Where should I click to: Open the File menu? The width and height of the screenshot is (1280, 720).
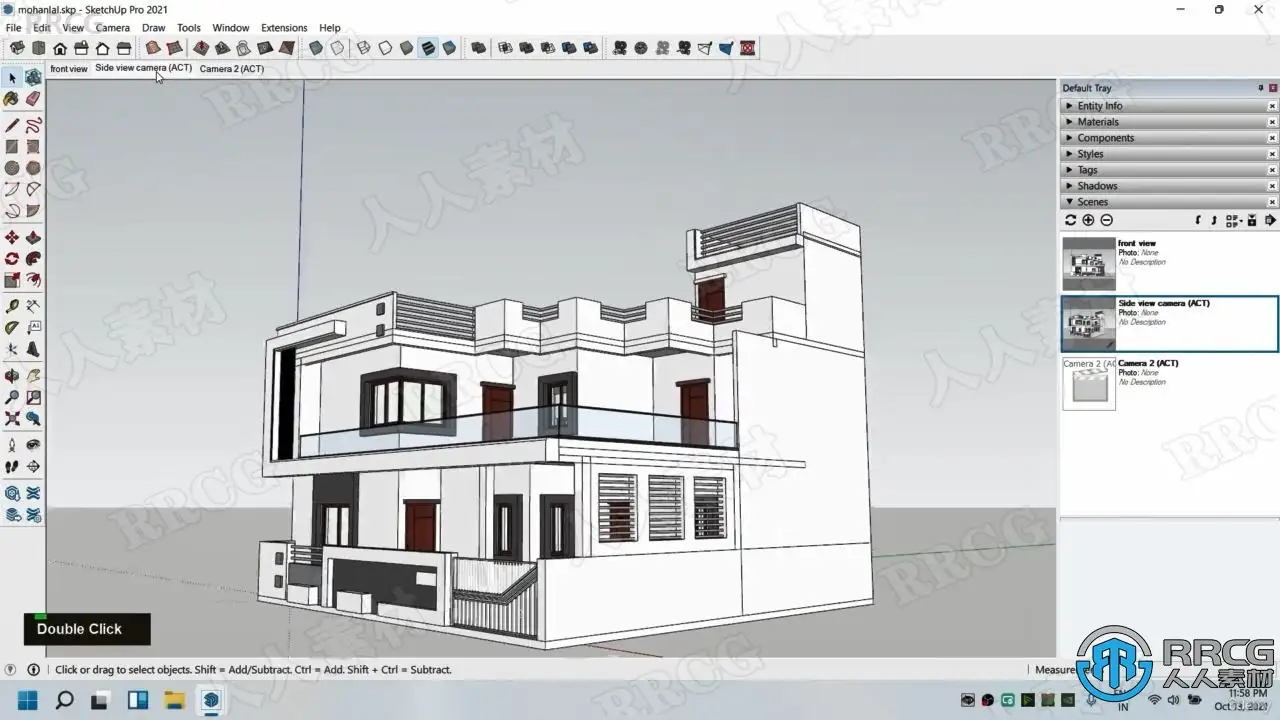tap(13, 28)
